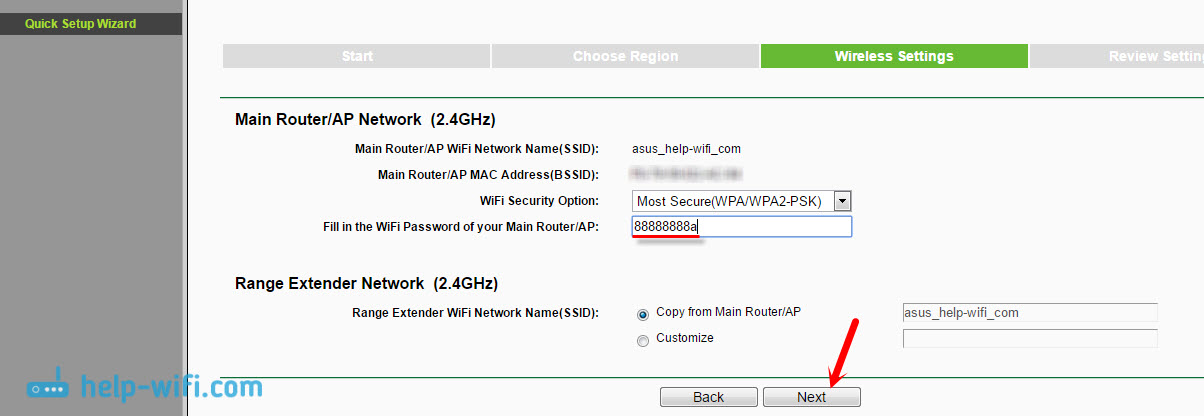Click the security option dropdown arrow
Image resolution: width=1204 pixels, height=416 pixels.
(x=842, y=201)
